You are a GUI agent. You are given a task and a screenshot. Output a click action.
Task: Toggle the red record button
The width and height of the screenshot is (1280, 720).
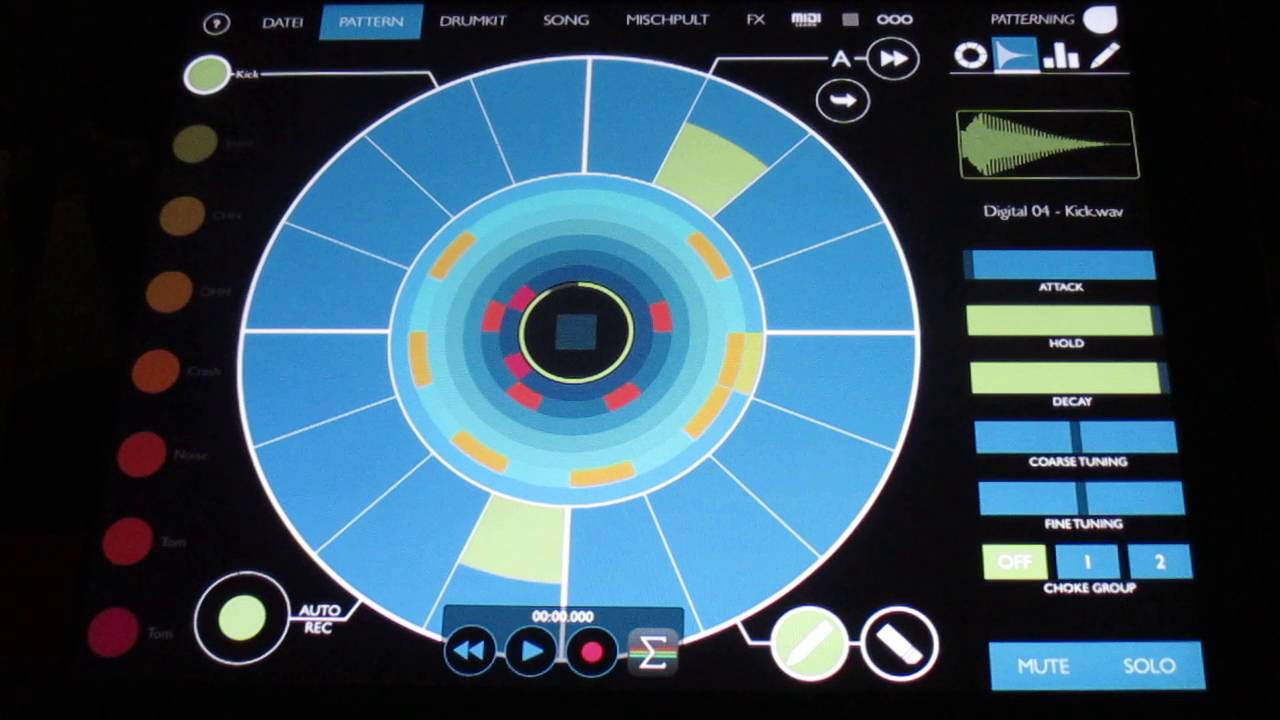592,653
